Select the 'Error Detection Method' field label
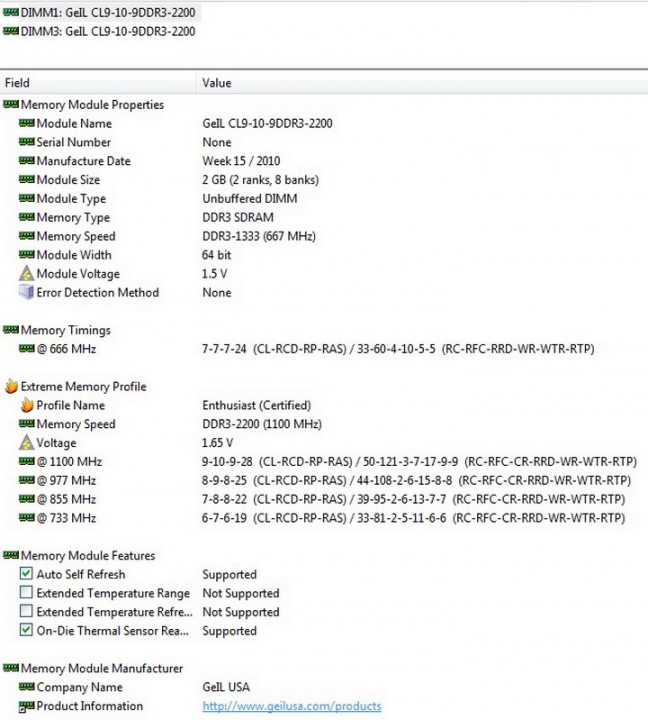The width and height of the screenshot is (648, 720). pyautogui.click(x=98, y=292)
